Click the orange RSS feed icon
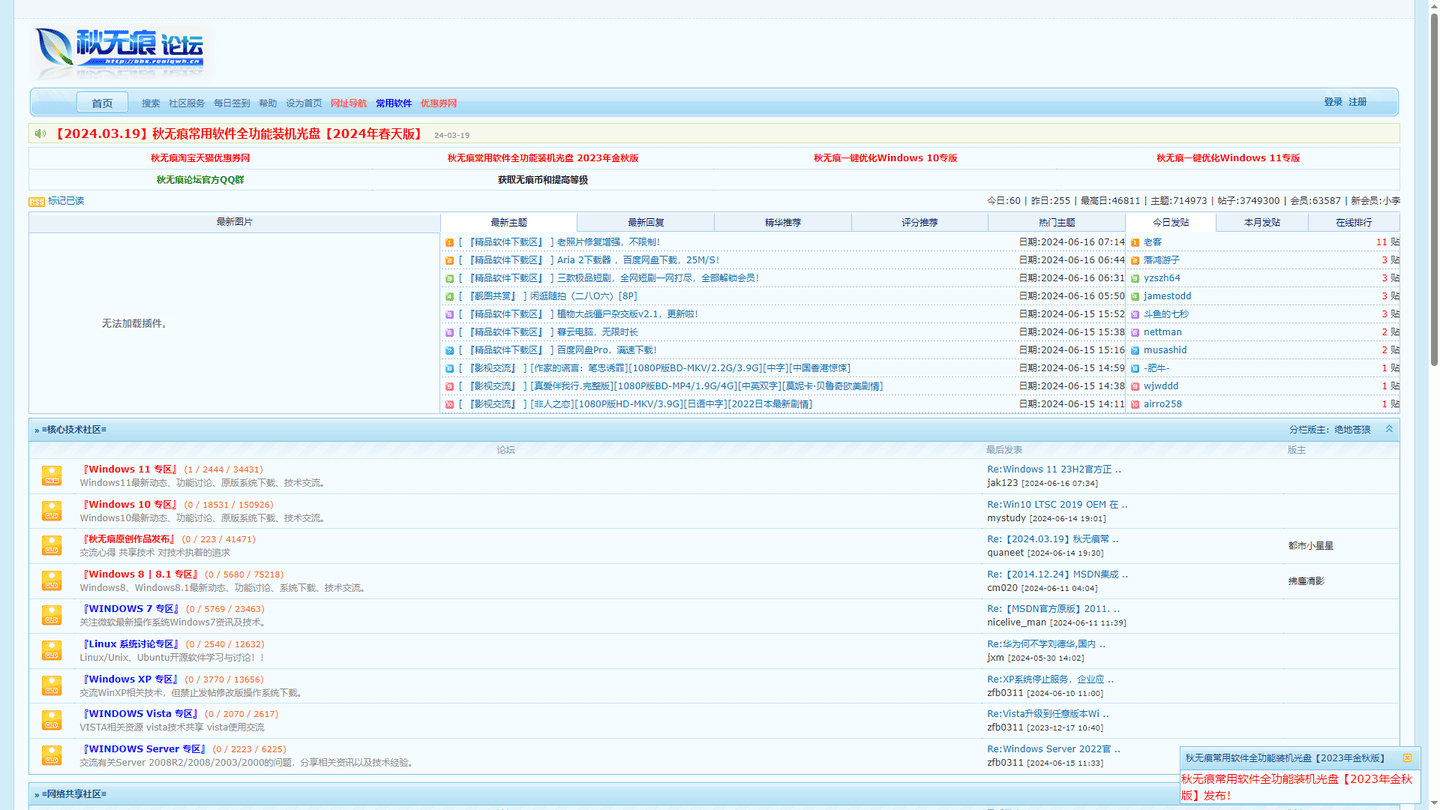This screenshot has height=810, width=1440. pos(37,202)
